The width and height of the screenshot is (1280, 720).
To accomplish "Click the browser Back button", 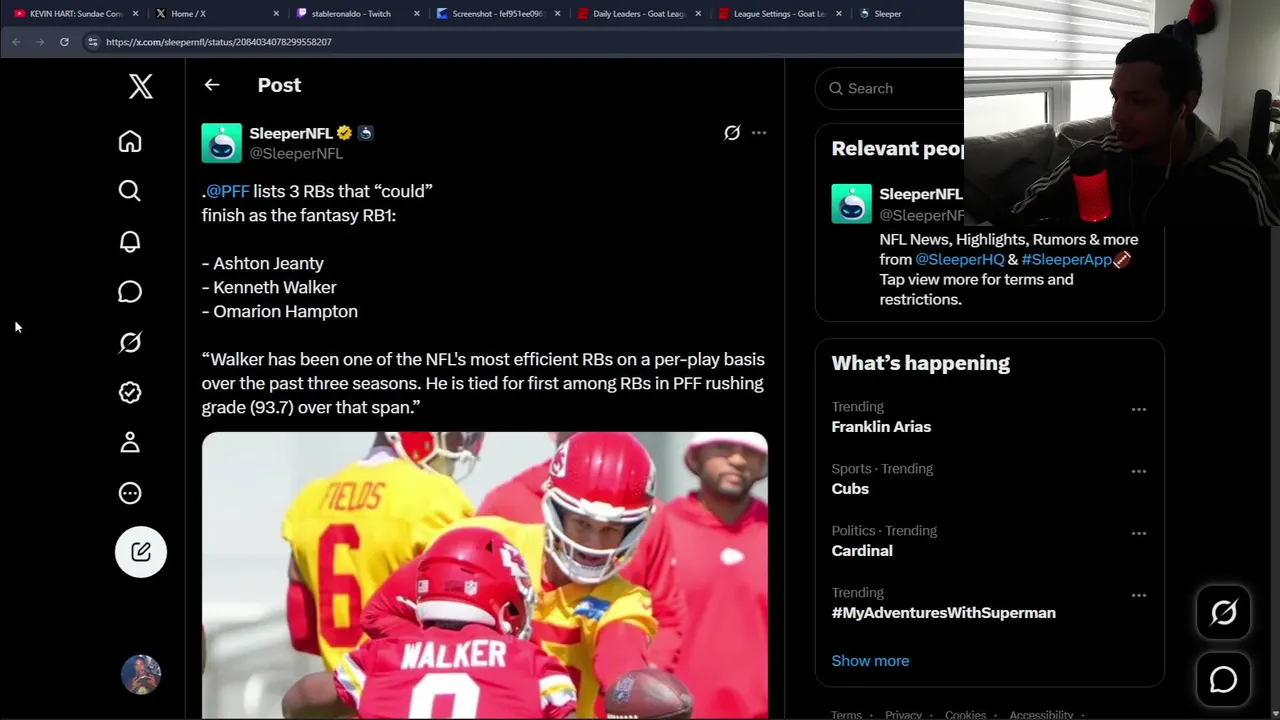I will click(16, 42).
